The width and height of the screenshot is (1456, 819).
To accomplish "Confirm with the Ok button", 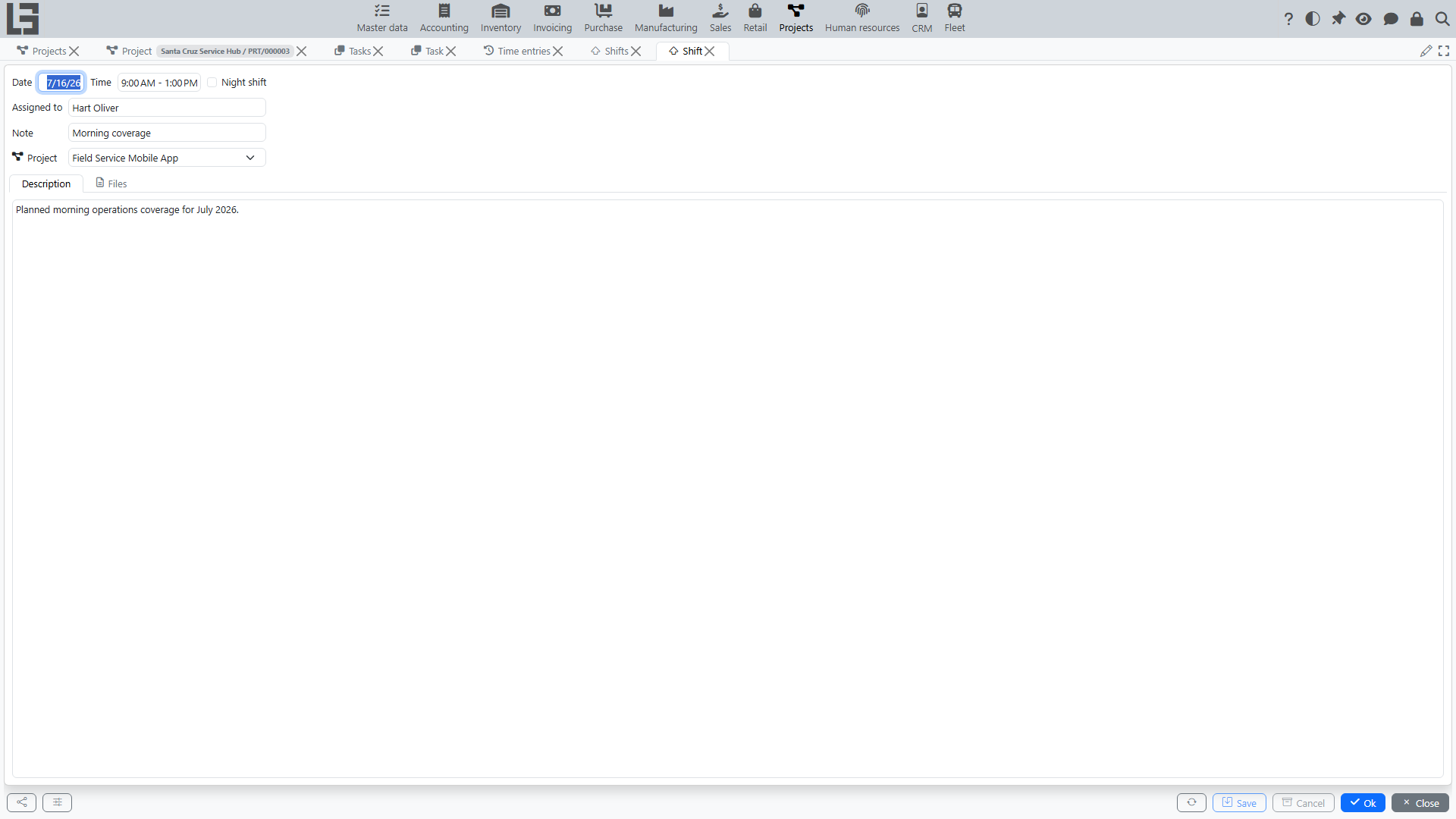I will coord(1363,802).
